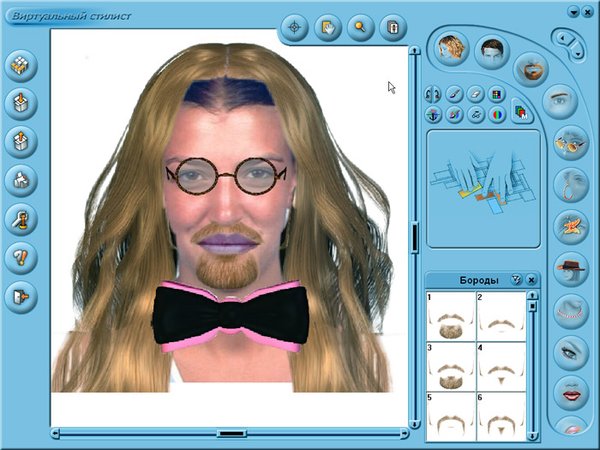Screen dimensions: 600x450
Task: Open the women's hairstyles category
Action: [453, 47]
